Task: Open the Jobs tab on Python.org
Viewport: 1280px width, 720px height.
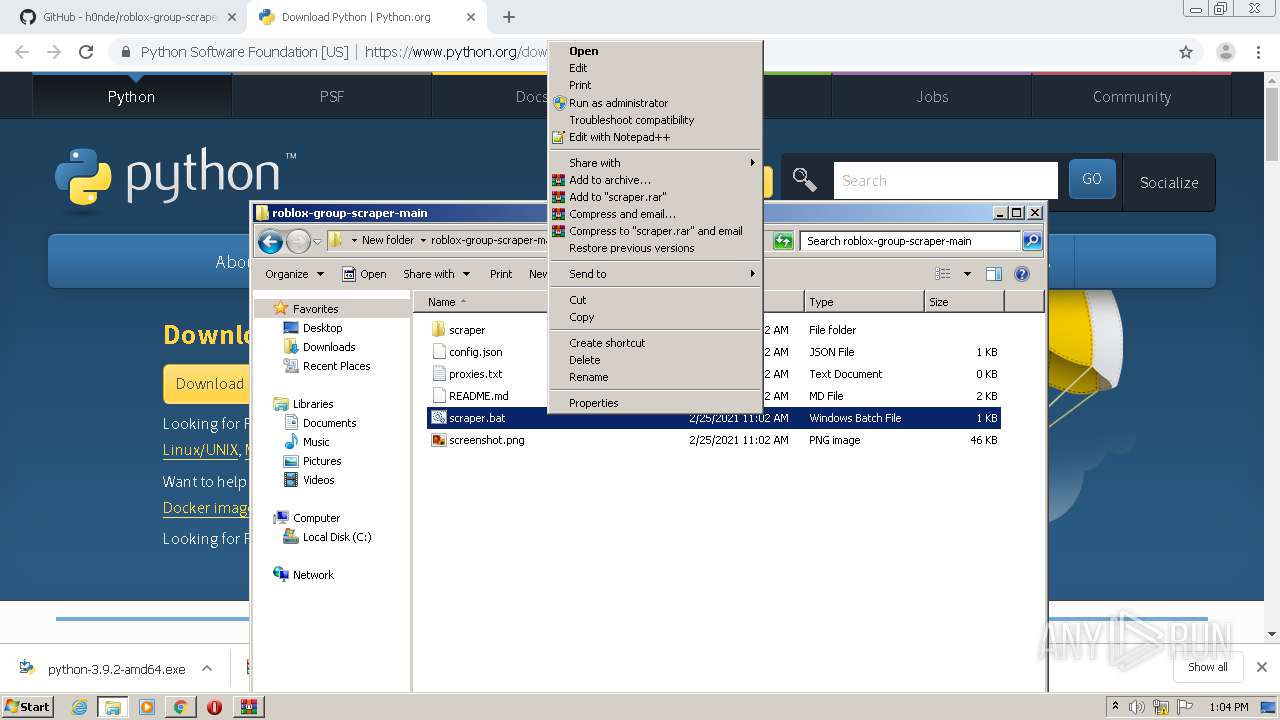Action: tap(932, 97)
